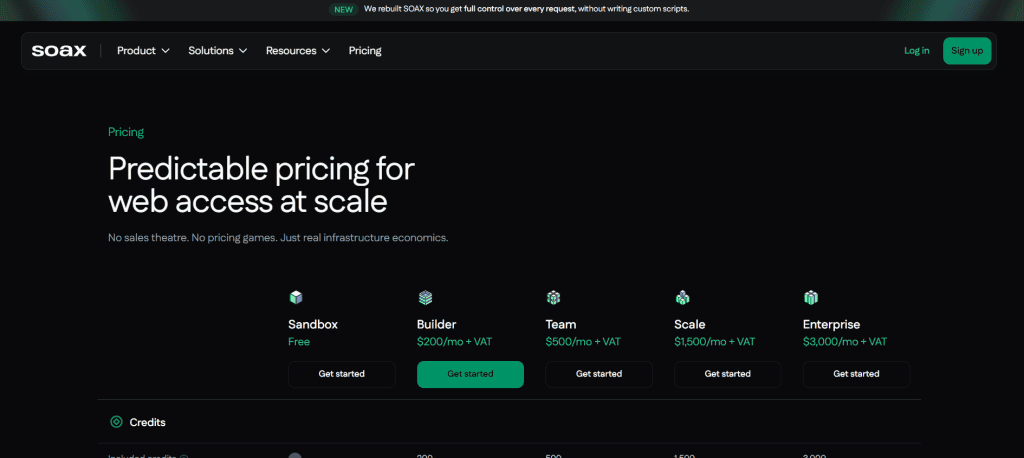This screenshot has height=458, width=1024.
Task: Choose Get started for Team plan
Action: (x=599, y=374)
